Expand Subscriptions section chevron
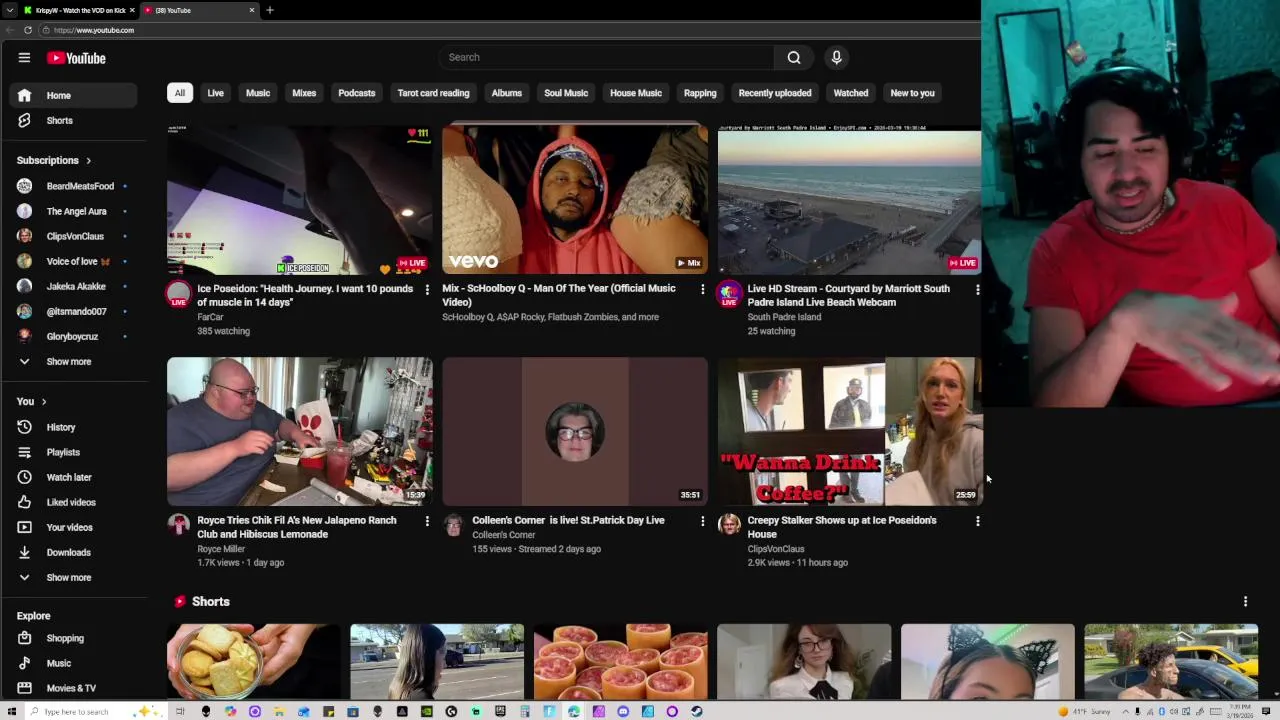Screen dimensions: 1280x720 click(x=88, y=160)
